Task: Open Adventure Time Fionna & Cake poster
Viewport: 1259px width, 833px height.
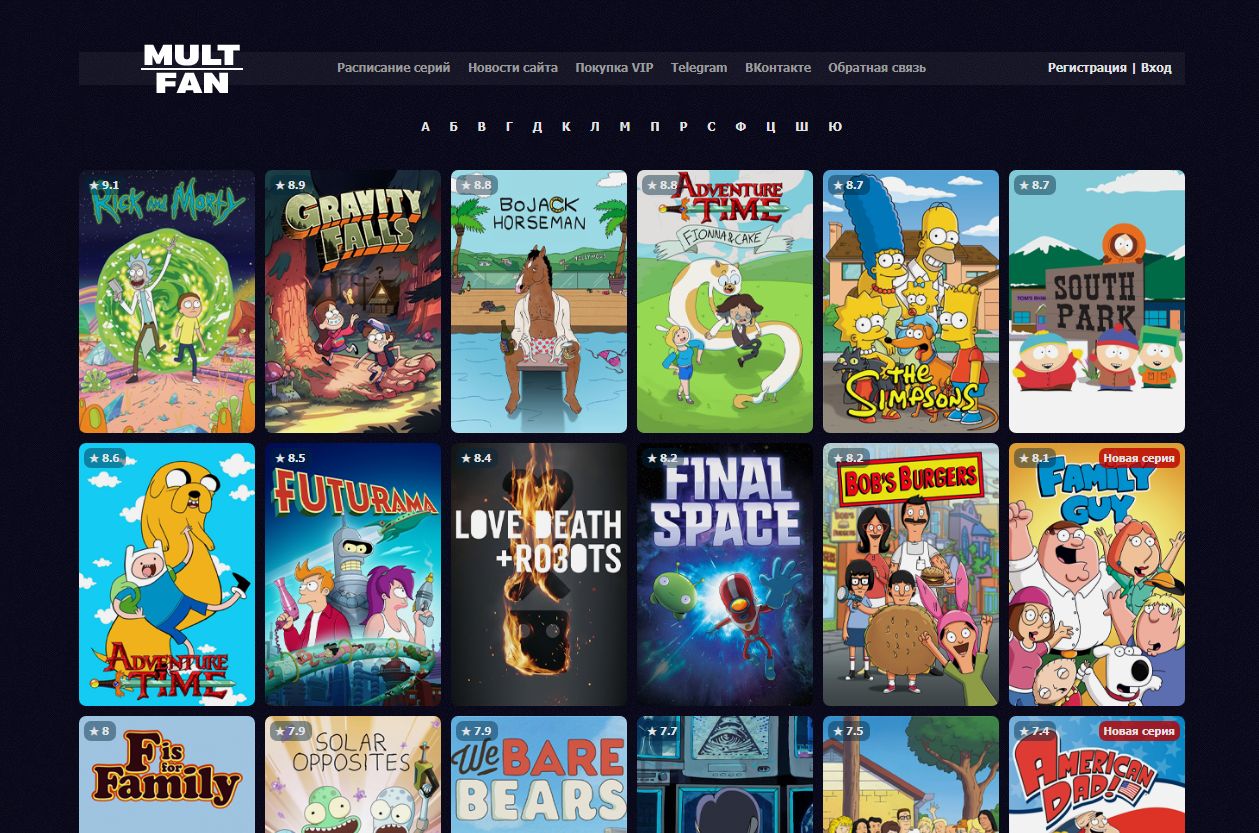Action: click(725, 301)
